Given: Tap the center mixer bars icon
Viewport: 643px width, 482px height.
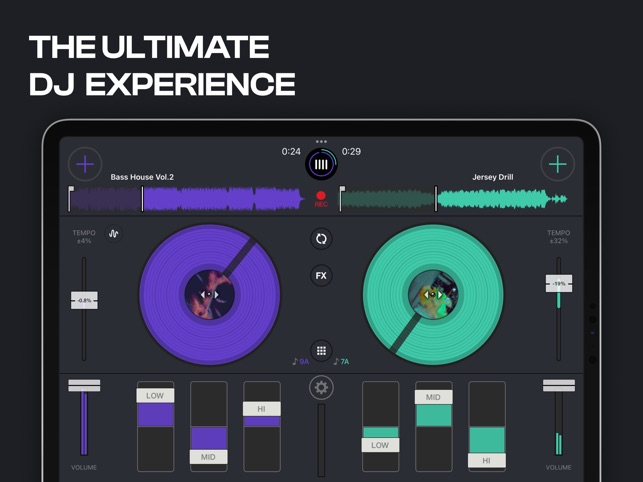Looking at the screenshot, I should point(321,165).
